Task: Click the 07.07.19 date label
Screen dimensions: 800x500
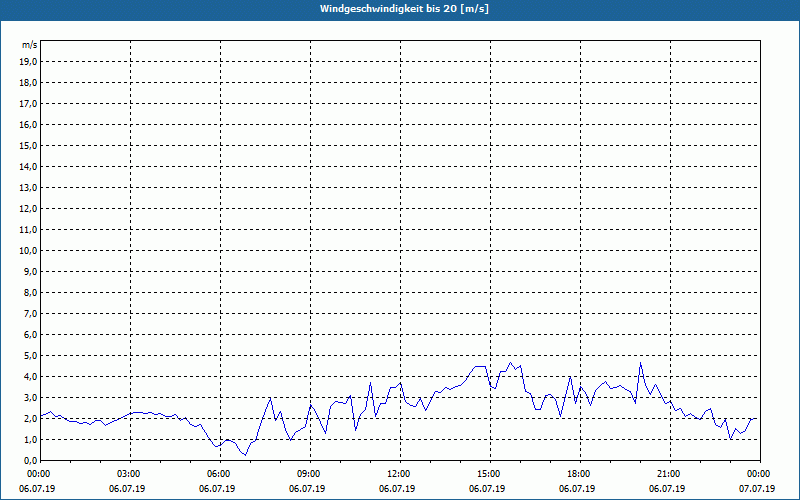Action: 757,489
